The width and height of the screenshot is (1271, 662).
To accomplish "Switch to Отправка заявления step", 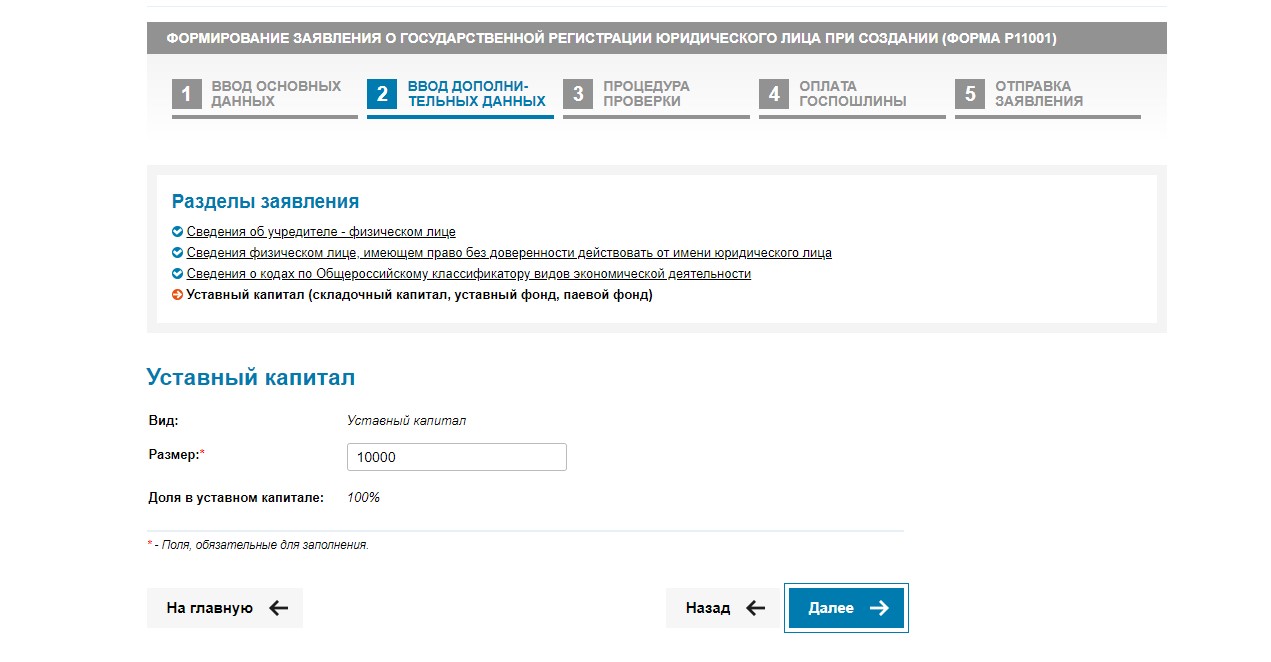I will (x=1048, y=97).
